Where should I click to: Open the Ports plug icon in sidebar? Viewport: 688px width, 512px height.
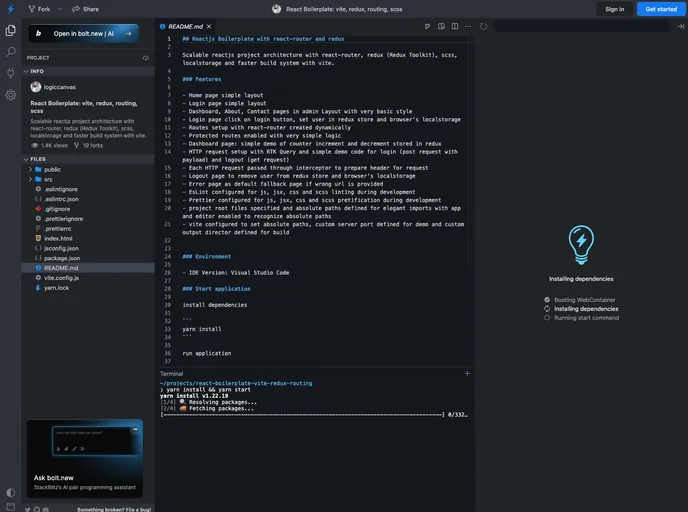(10, 73)
